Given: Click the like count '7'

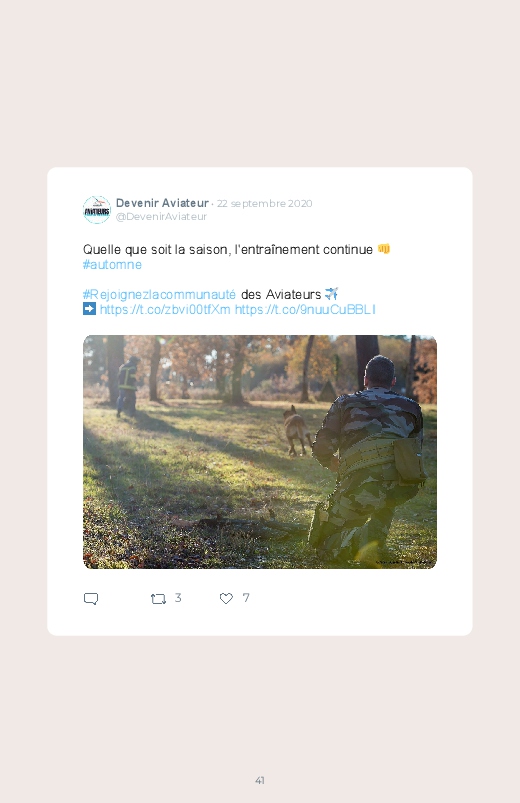Looking at the screenshot, I should click(x=246, y=598).
